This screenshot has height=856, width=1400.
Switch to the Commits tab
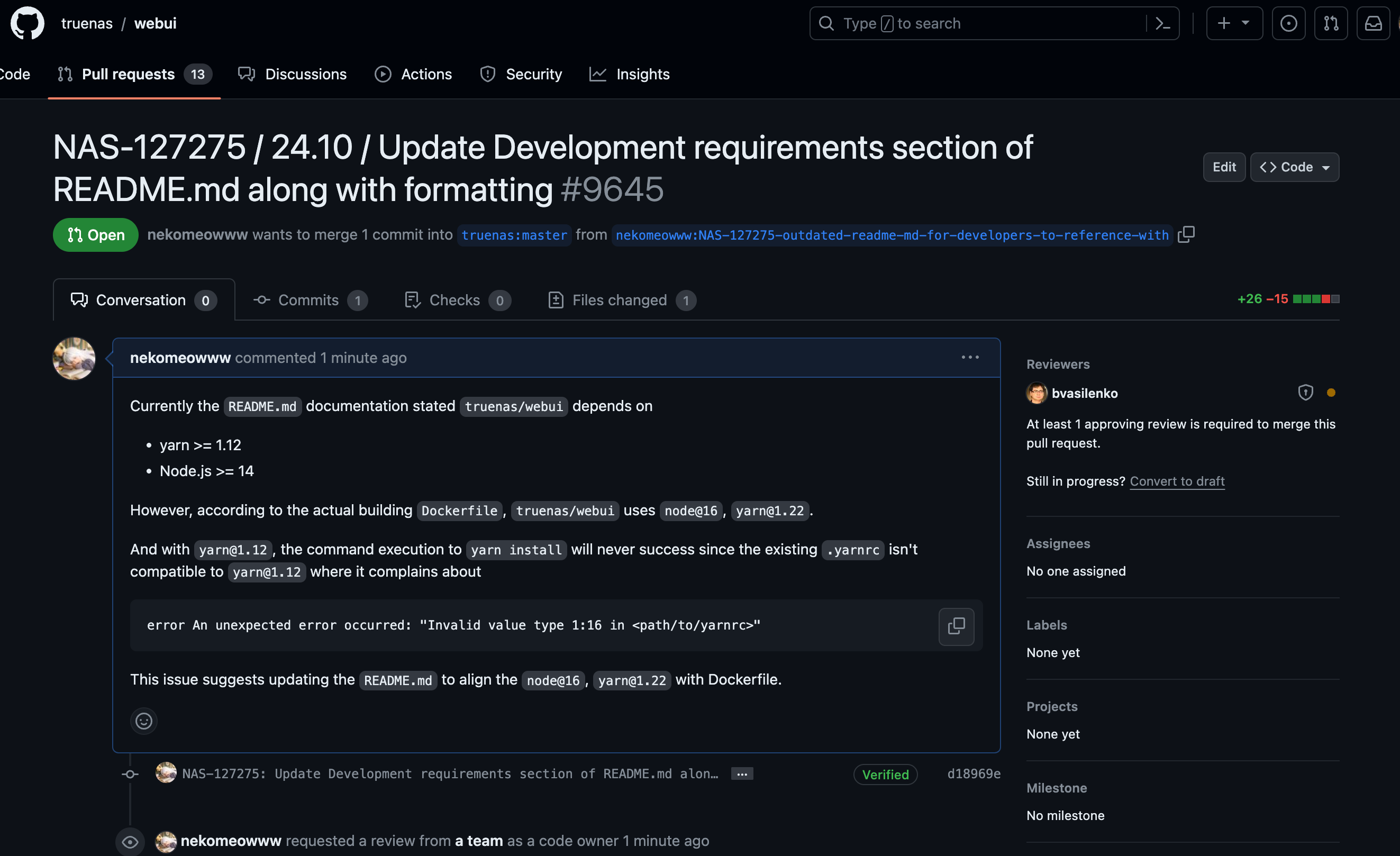(x=310, y=300)
